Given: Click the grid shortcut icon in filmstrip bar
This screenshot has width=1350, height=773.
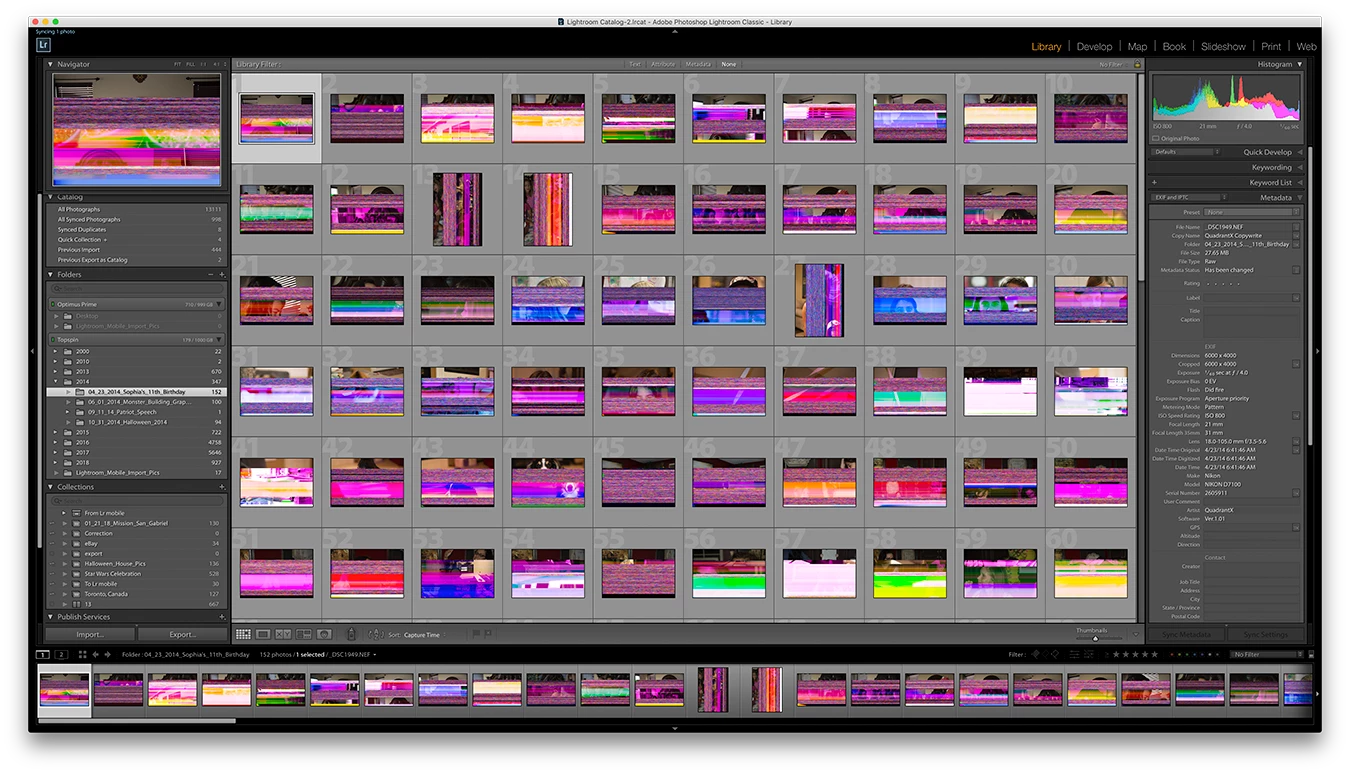Looking at the screenshot, I should [x=82, y=655].
